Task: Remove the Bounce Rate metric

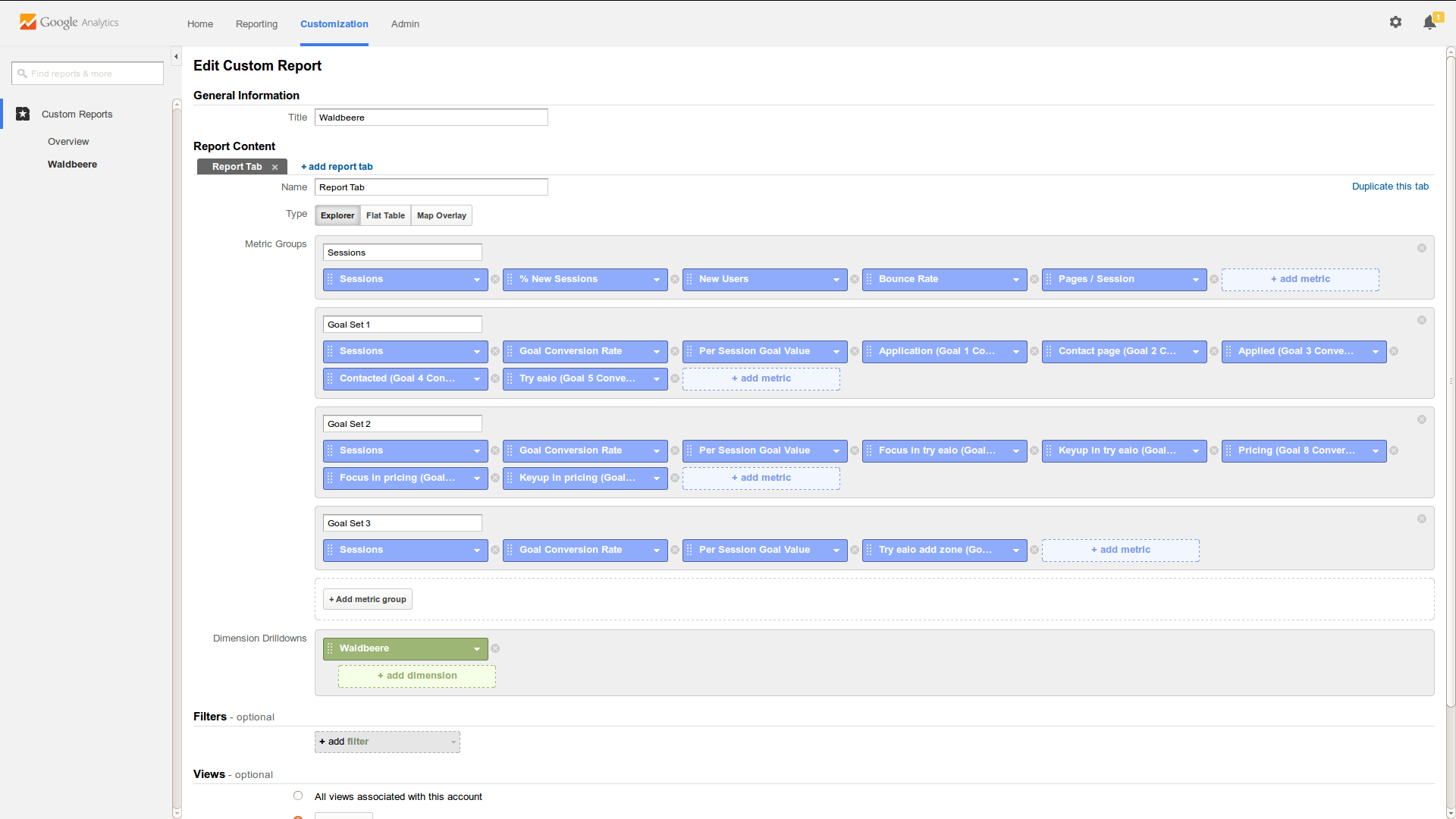Action: [1034, 280]
